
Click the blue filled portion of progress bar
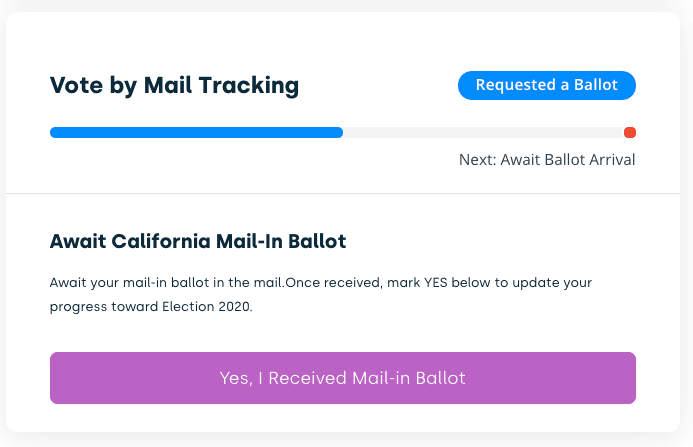coord(196,132)
